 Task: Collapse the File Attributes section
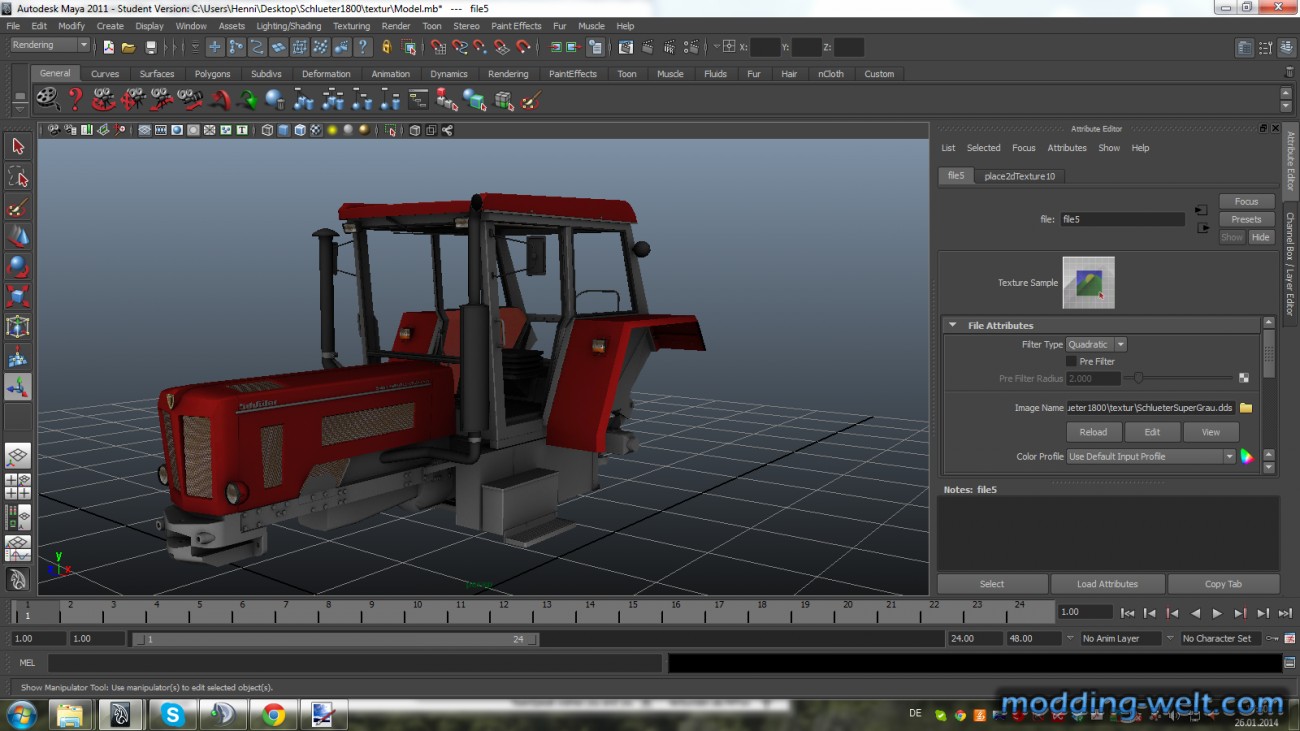953,325
